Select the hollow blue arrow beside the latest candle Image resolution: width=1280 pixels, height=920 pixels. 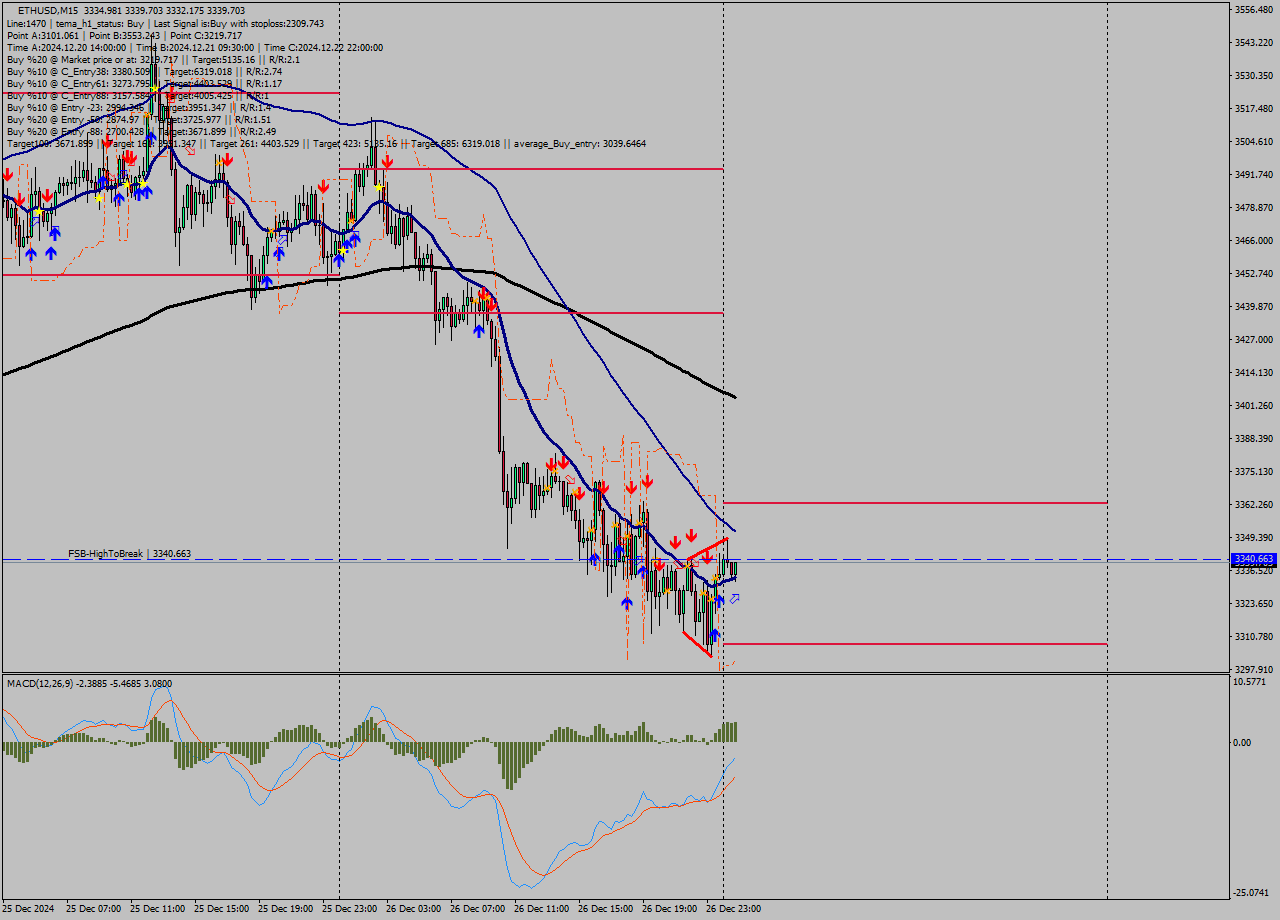coord(734,598)
